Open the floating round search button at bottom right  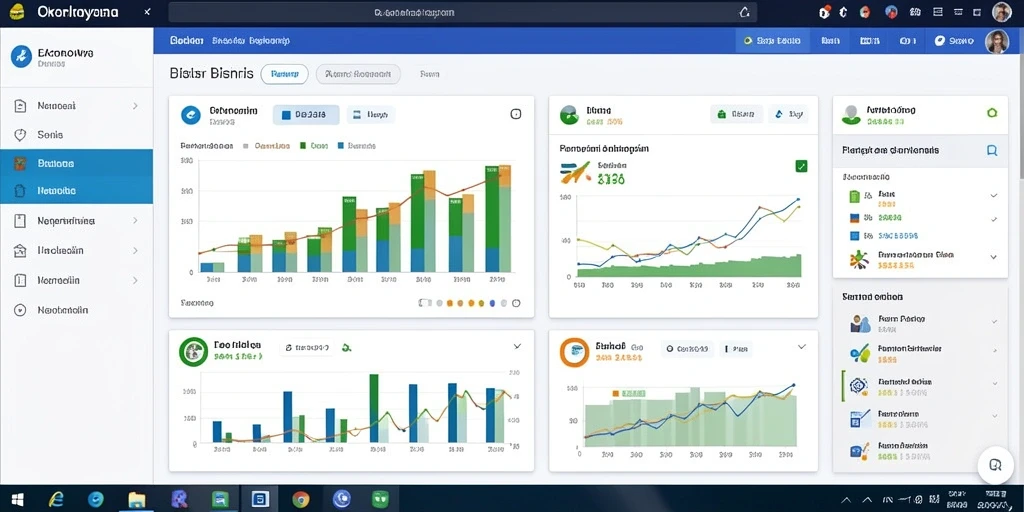click(995, 465)
